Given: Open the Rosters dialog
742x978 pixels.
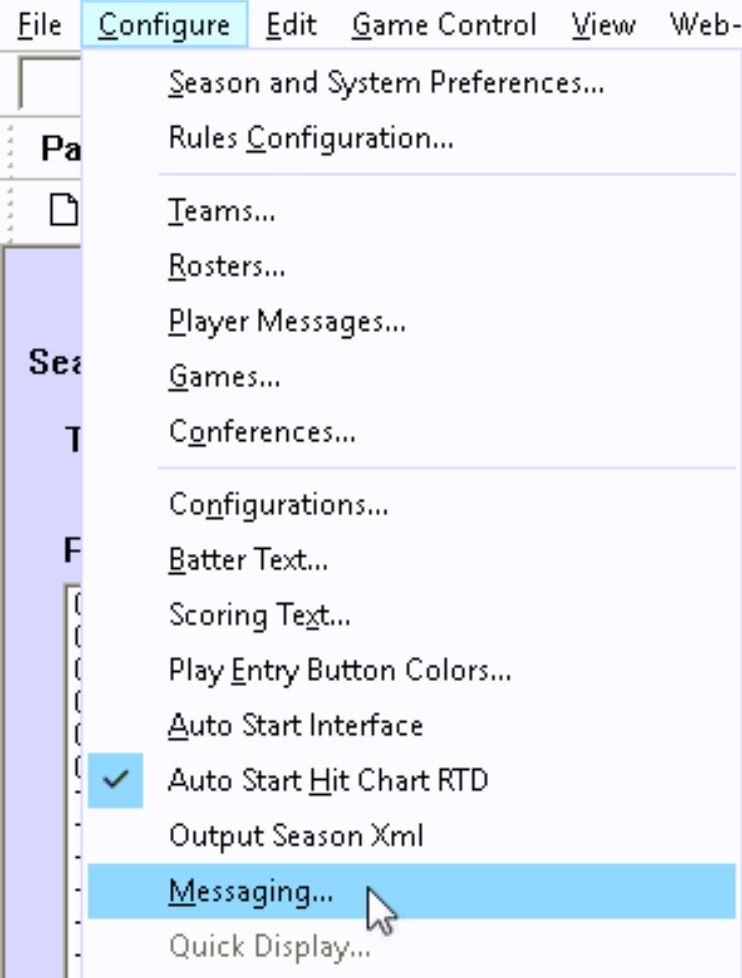Looking at the screenshot, I should tap(227, 266).
